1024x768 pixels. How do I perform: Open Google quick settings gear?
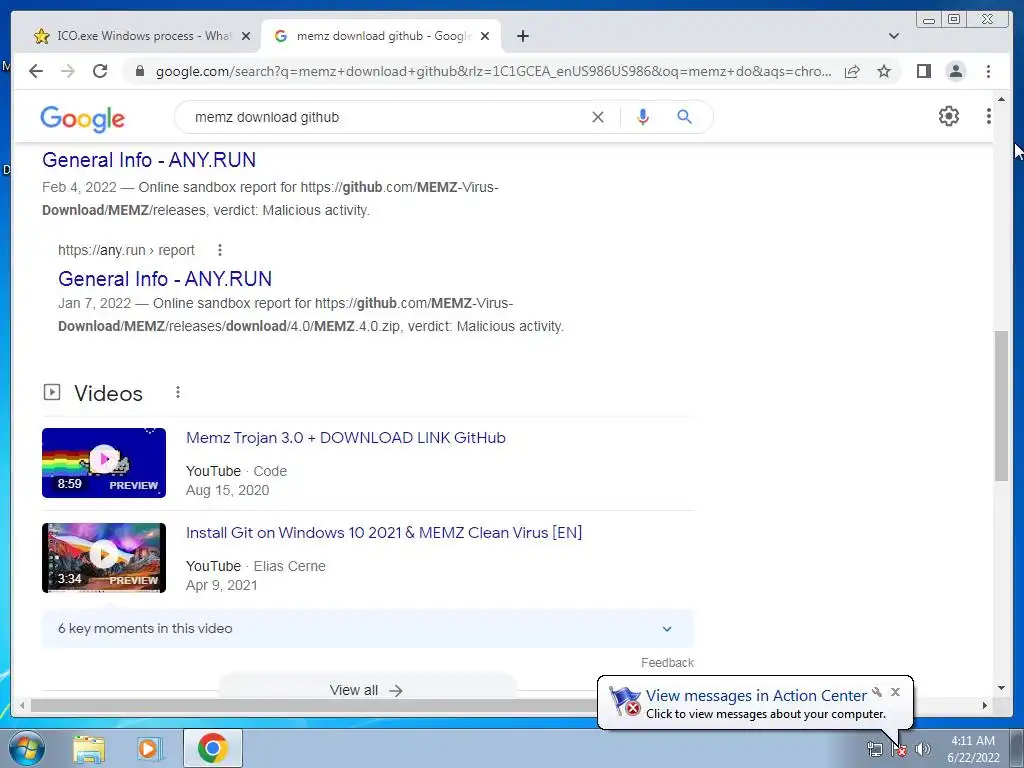pos(949,116)
